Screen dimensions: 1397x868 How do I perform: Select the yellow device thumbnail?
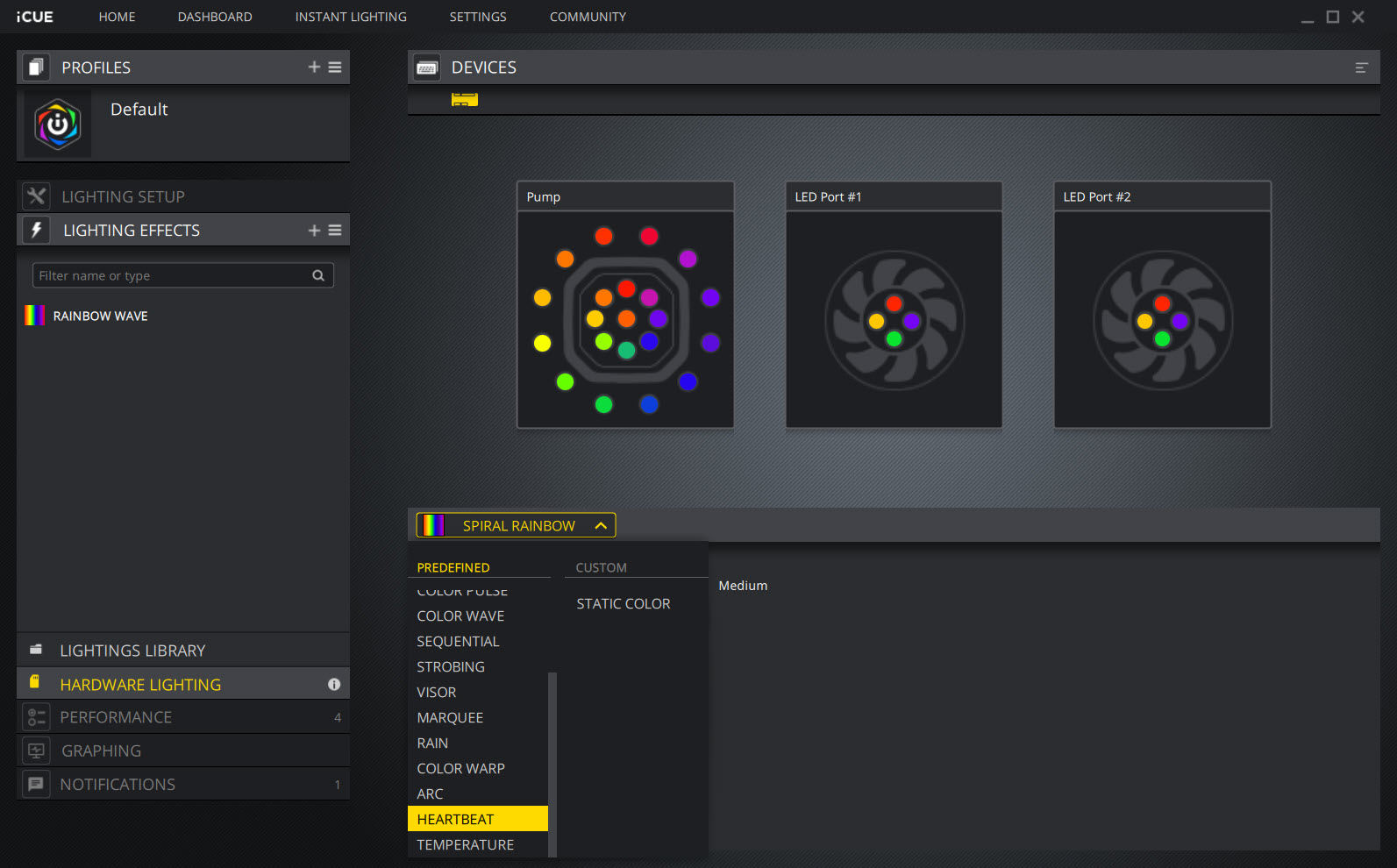(x=465, y=99)
